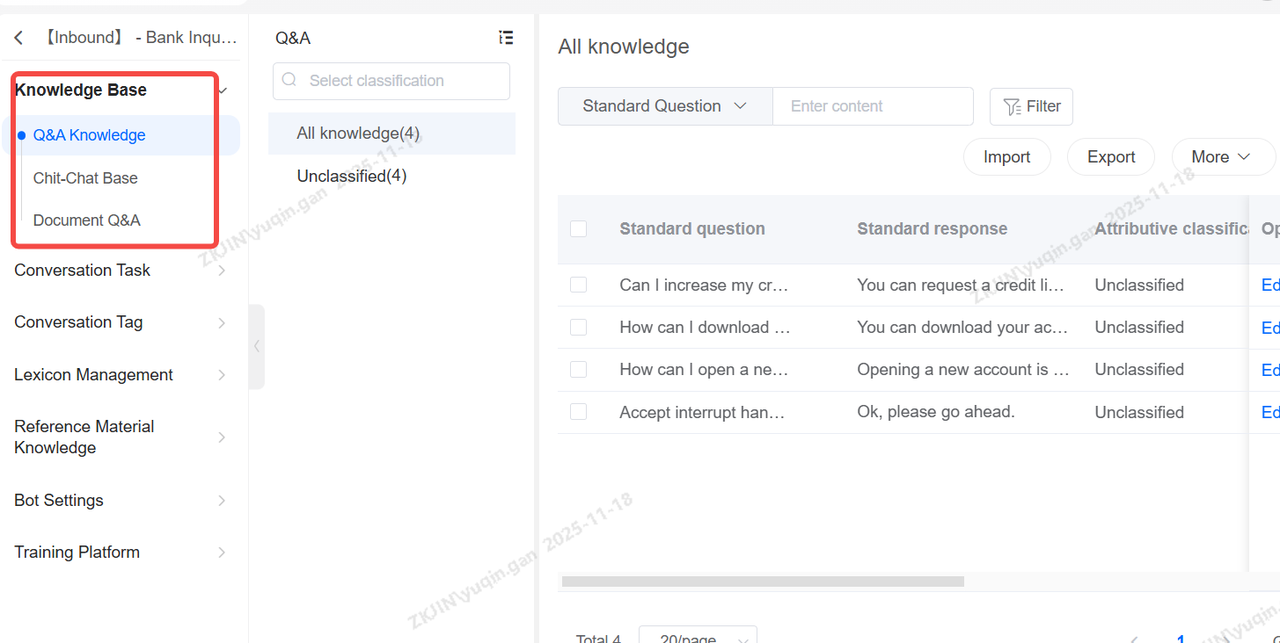Tick the checkbox for 'Accept interrupt han…' row

coord(578,412)
